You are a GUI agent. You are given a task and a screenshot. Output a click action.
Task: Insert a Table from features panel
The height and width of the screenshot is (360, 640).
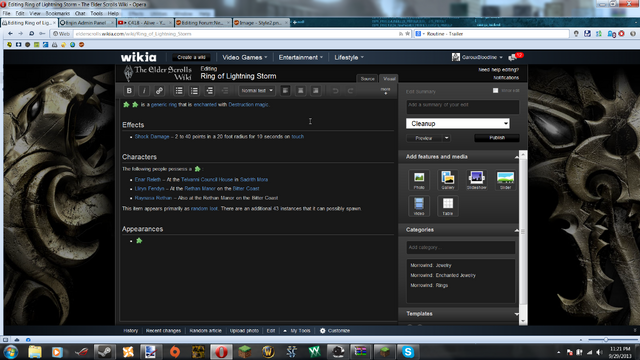click(x=448, y=206)
